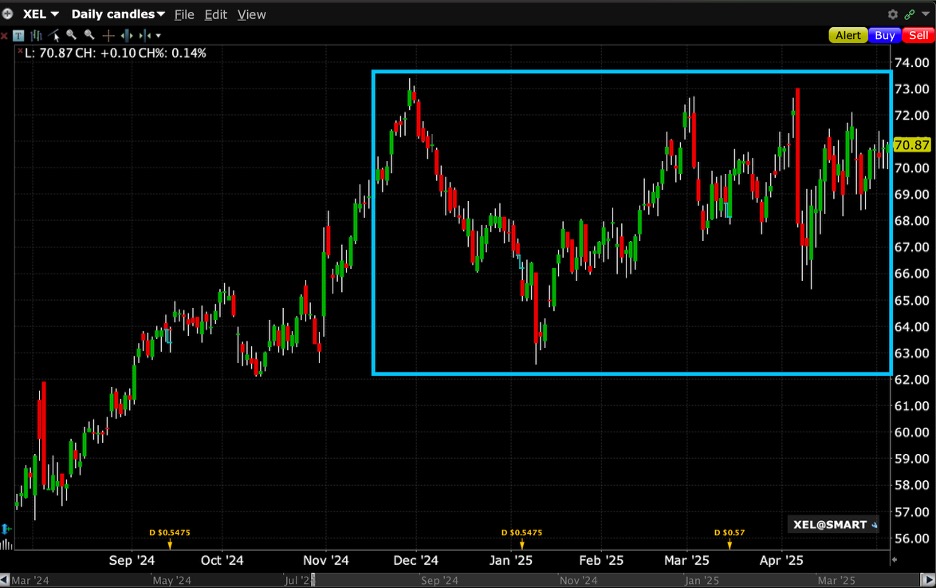936x588 pixels.
Task: Select the trendline drawing tool
Action: pos(54,35)
